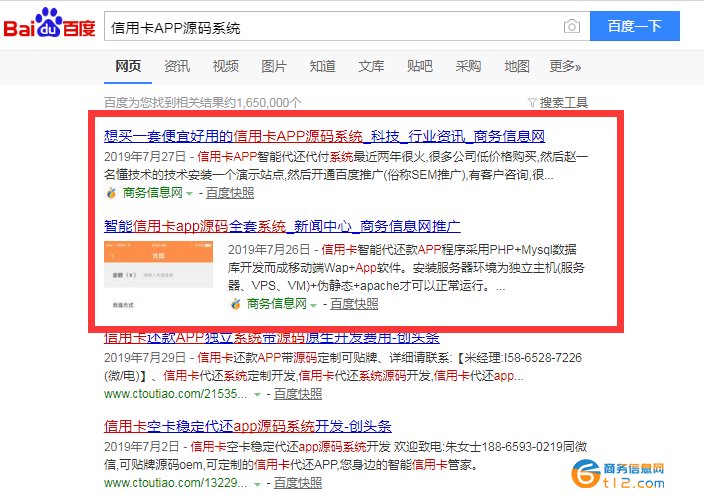Open camera image search icon
The height and width of the screenshot is (502, 704).
pos(572,26)
